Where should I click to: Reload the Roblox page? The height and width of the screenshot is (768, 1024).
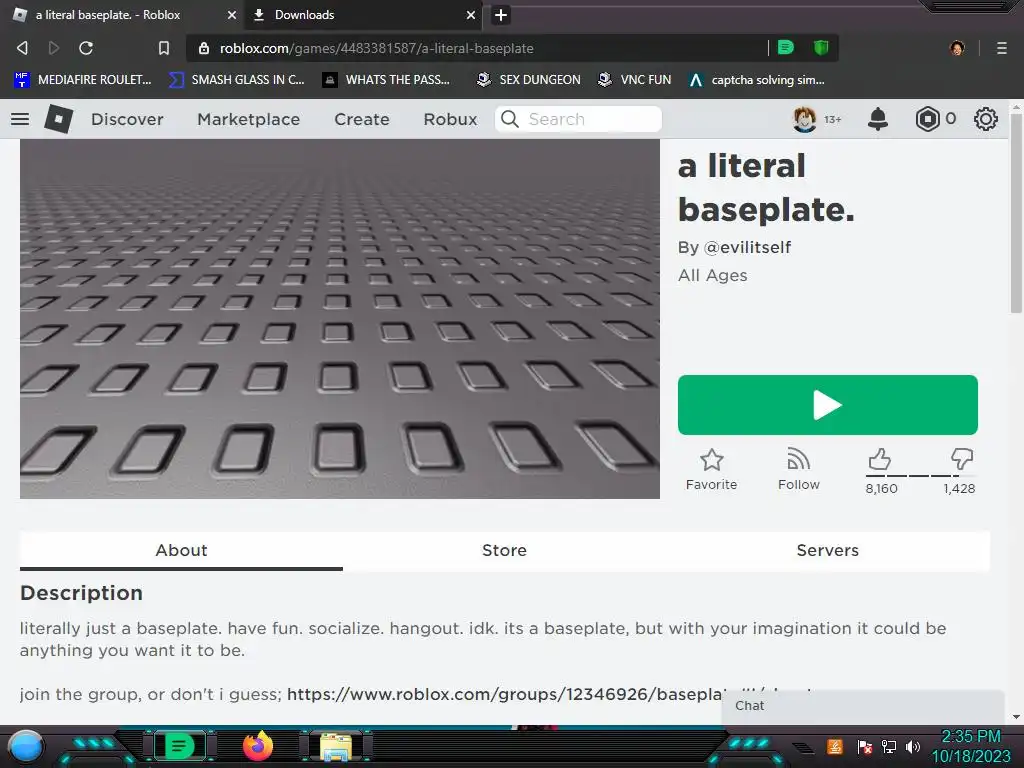tap(86, 48)
